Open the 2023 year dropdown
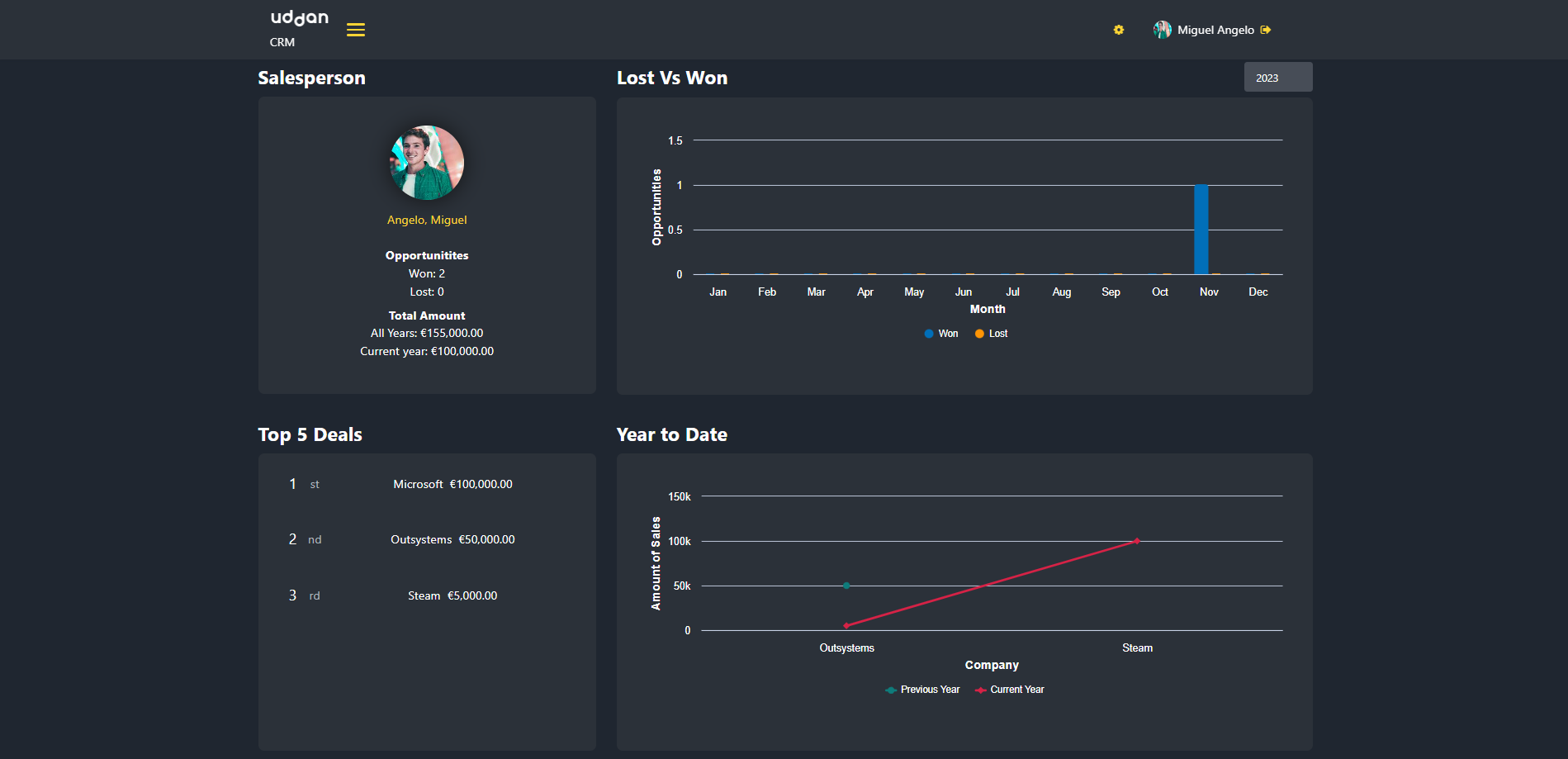1568x759 pixels. [x=1277, y=78]
